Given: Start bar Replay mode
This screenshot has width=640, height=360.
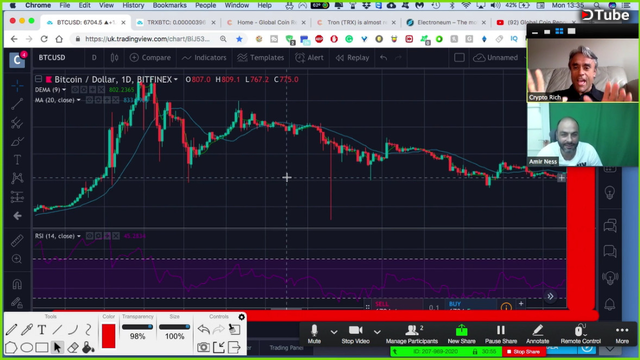Looking at the screenshot, I should point(352,58).
